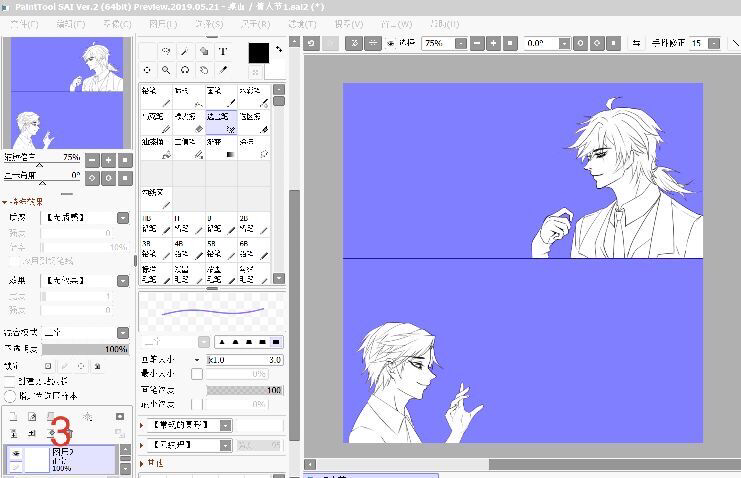741x478 pixels.
Task: Select the magnifier zoom tool
Action: [x=166, y=70]
